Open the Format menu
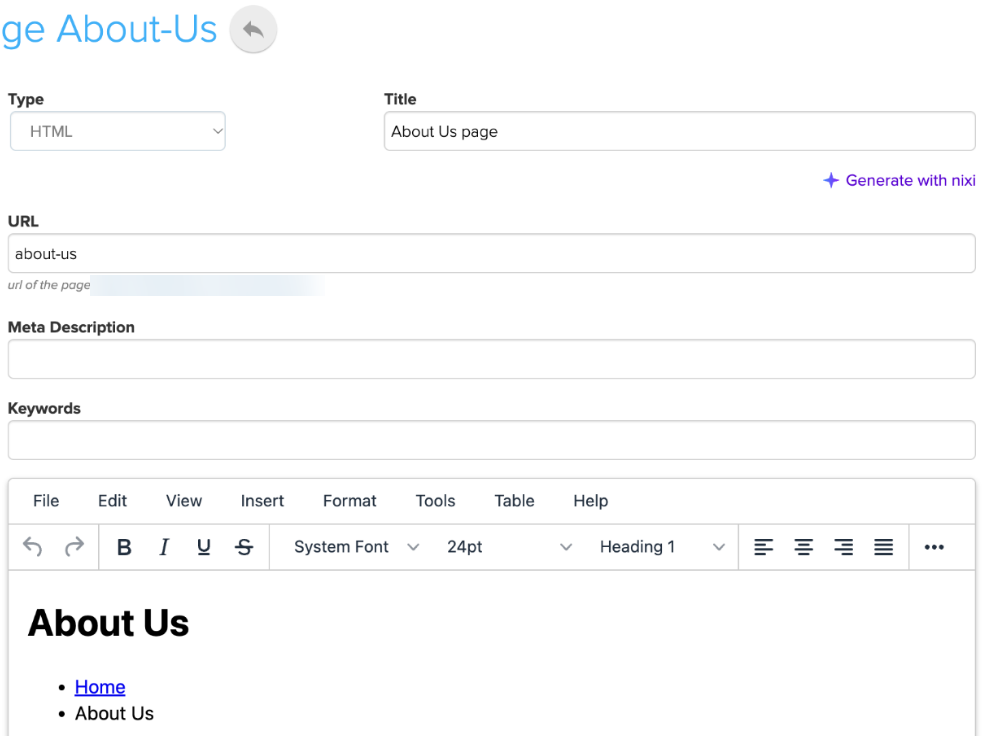This screenshot has width=1000, height=736. coord(349,501)
